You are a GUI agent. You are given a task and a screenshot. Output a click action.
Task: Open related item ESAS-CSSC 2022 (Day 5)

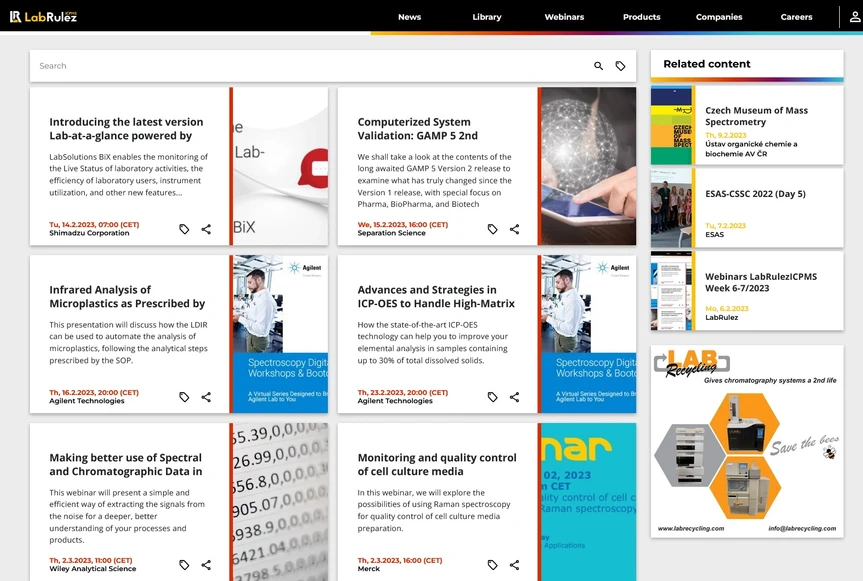pyautogui.click(x=755, y=194)
